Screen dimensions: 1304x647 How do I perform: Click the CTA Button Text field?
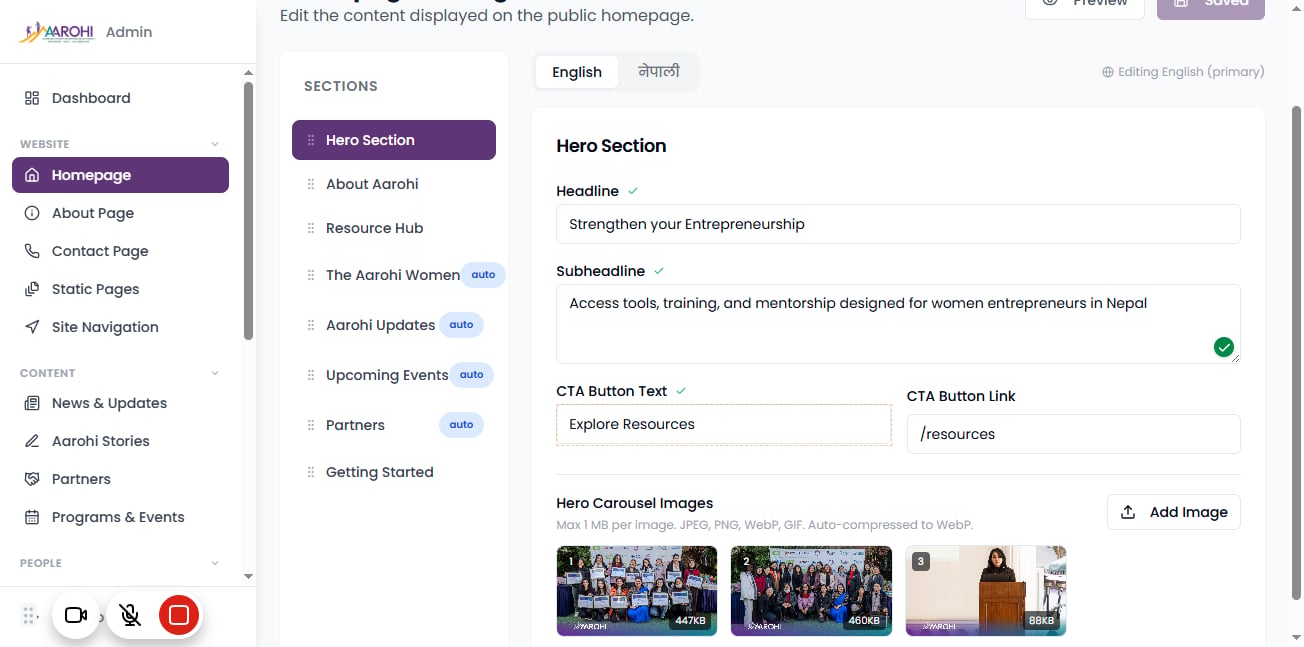click(x=724, y=424)
